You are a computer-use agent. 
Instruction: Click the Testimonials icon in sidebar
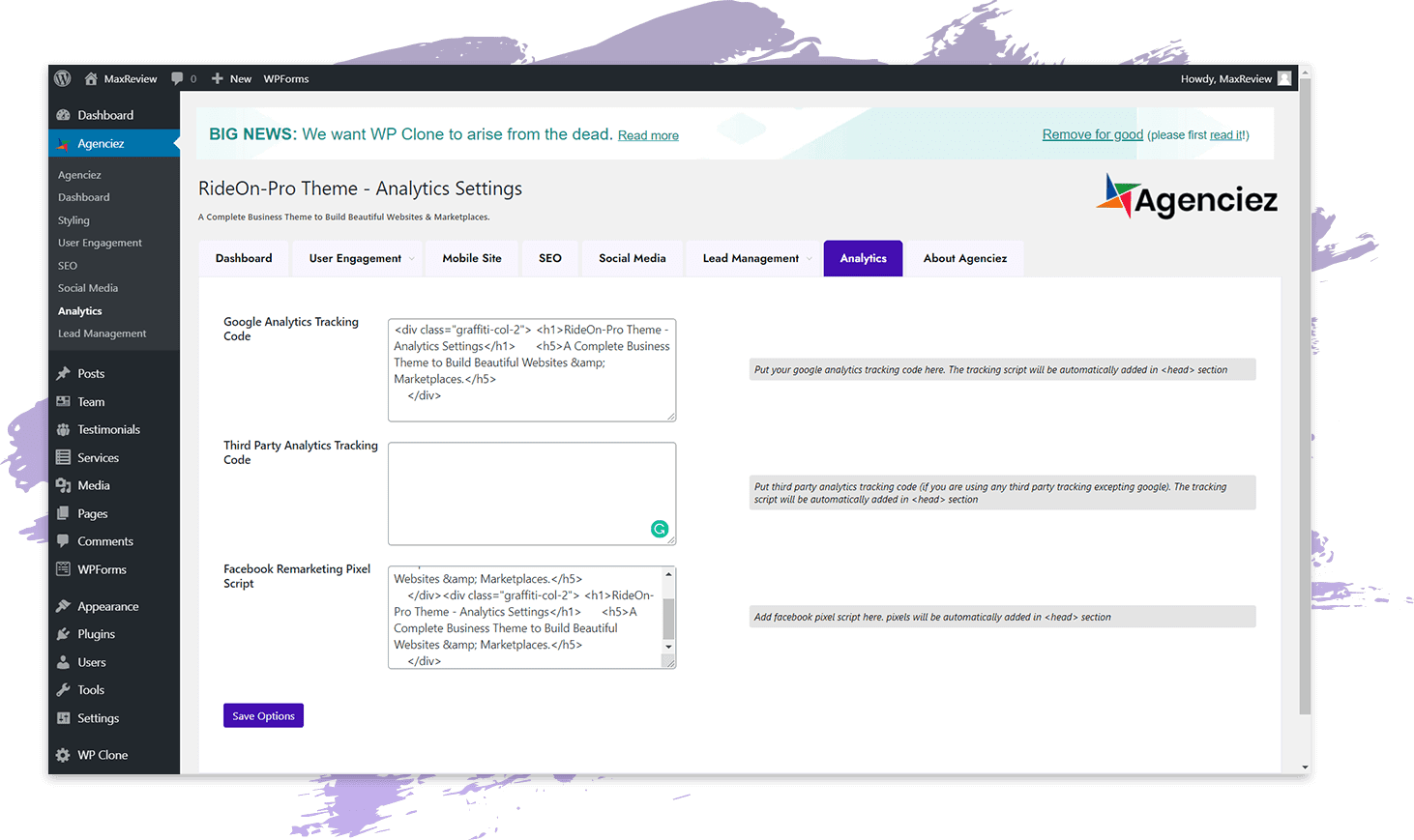pyautogui.click(x=64, y=429)
